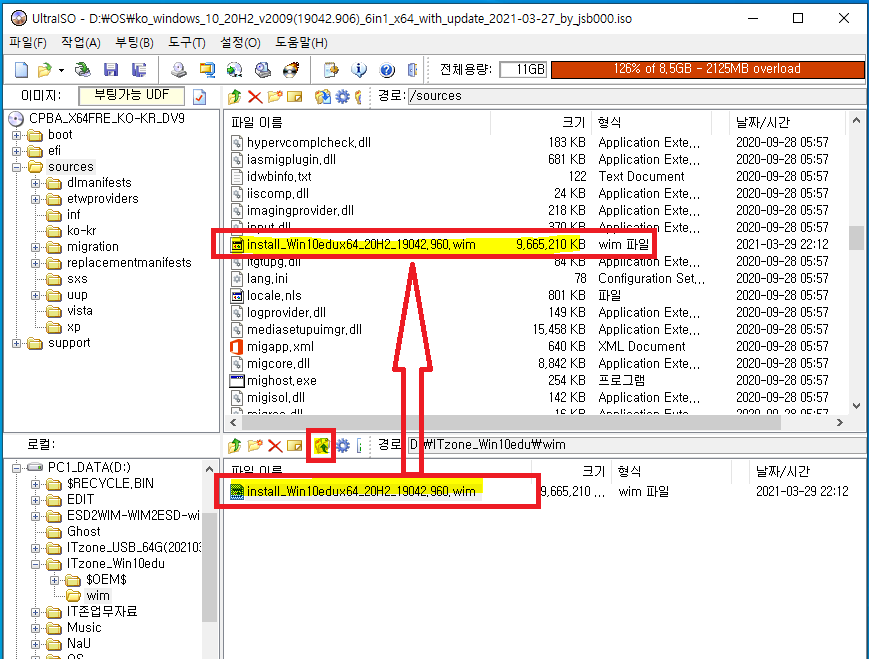Viewport: 869px width, 659px height.
Task: Click the add files notepad icon
Action: (331, 70)
